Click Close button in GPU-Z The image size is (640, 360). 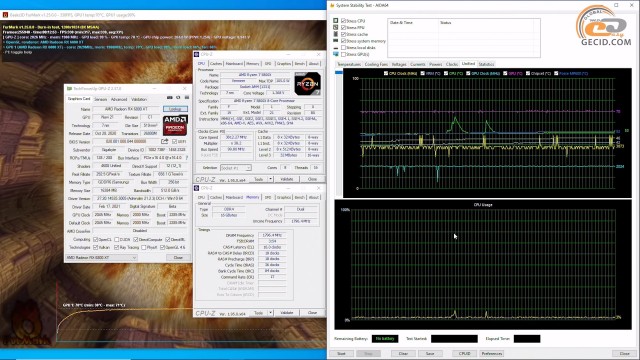click(x=178, y=258)
